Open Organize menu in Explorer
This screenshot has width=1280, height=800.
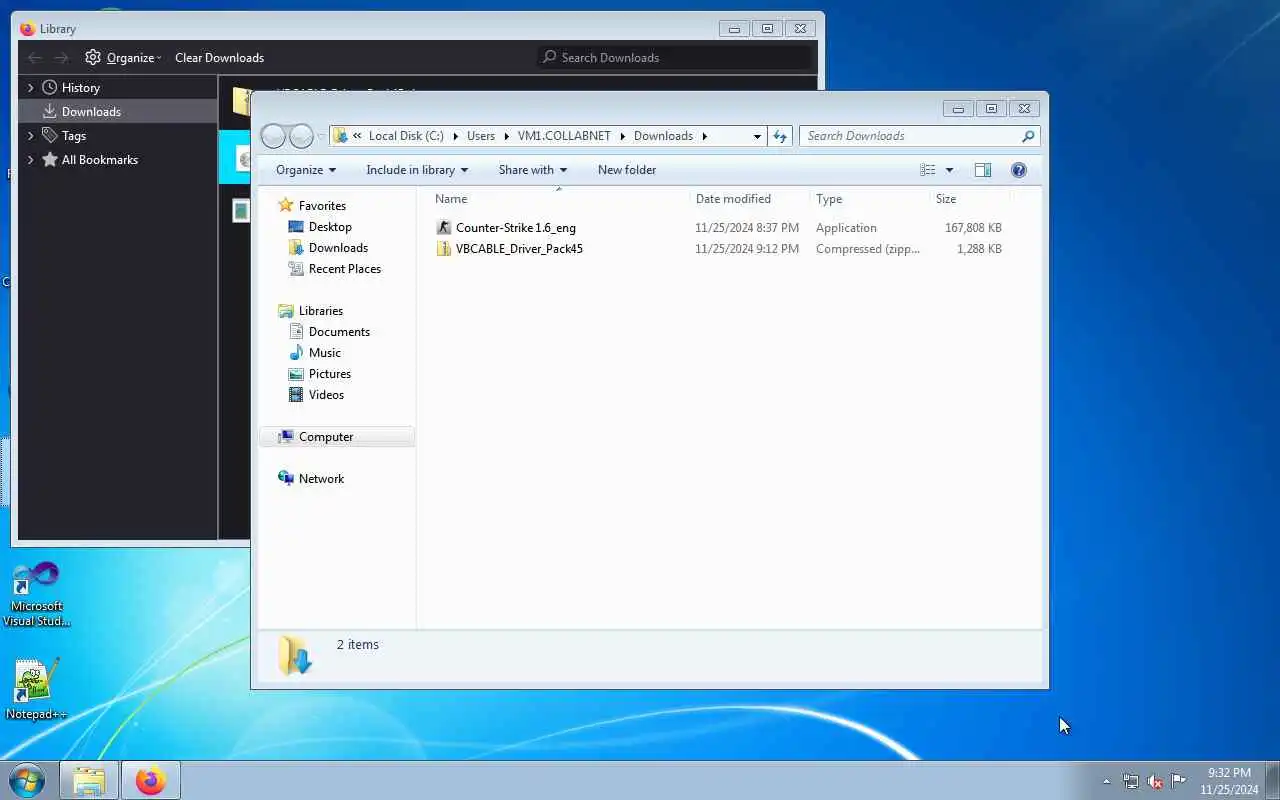(x=306, y=170)
